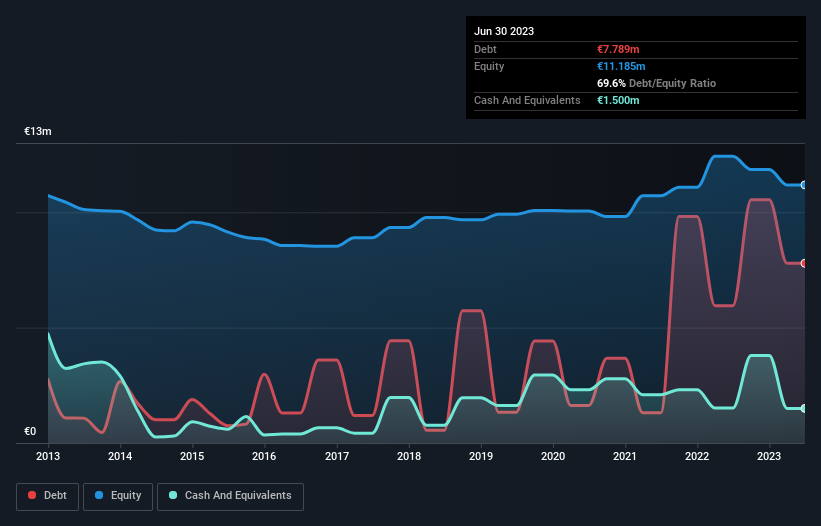Click the €0 y-axis label
821x526 pixels.
pos(30,431)
